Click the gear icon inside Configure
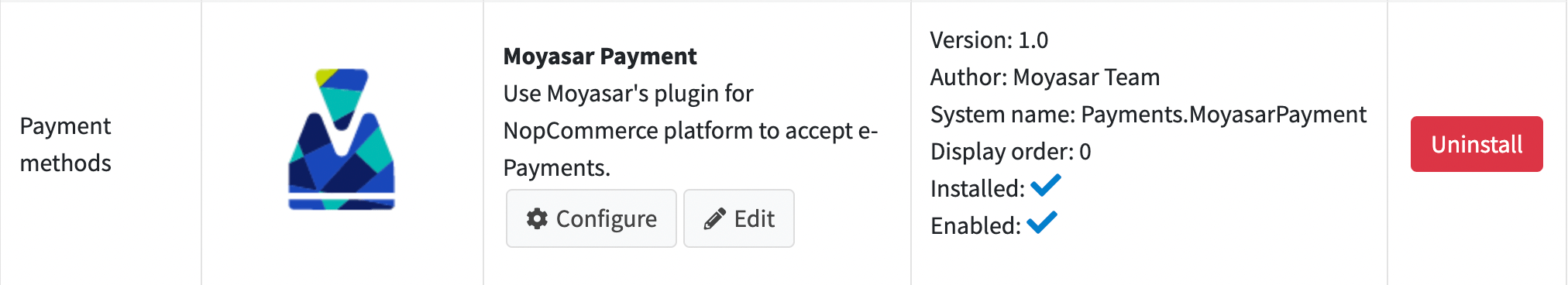This screenshot has height=285, width=1568. pos(537,218)
